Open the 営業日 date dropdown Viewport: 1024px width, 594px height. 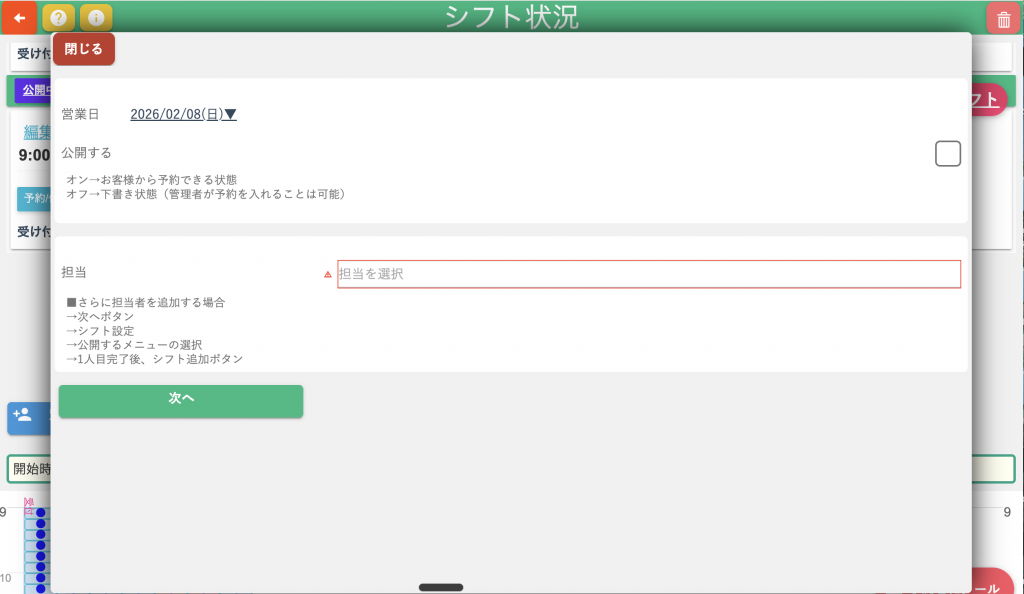pyautogui.click(x=183, y=115)
